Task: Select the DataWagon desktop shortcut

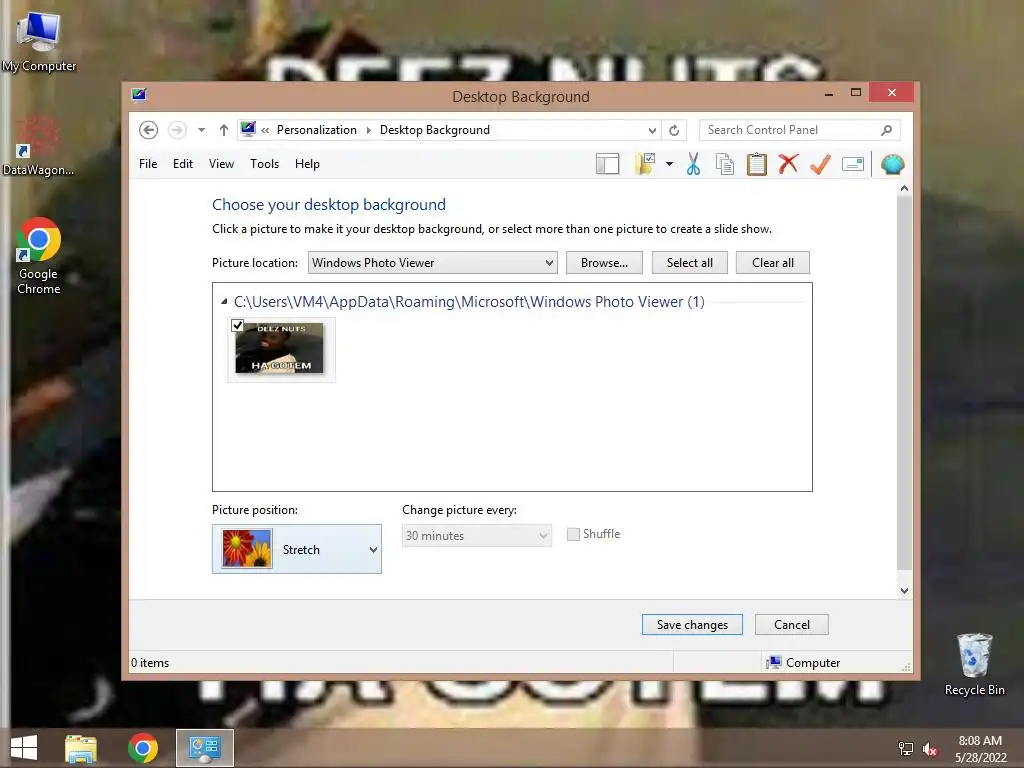Action: click(x=38, y=147)
